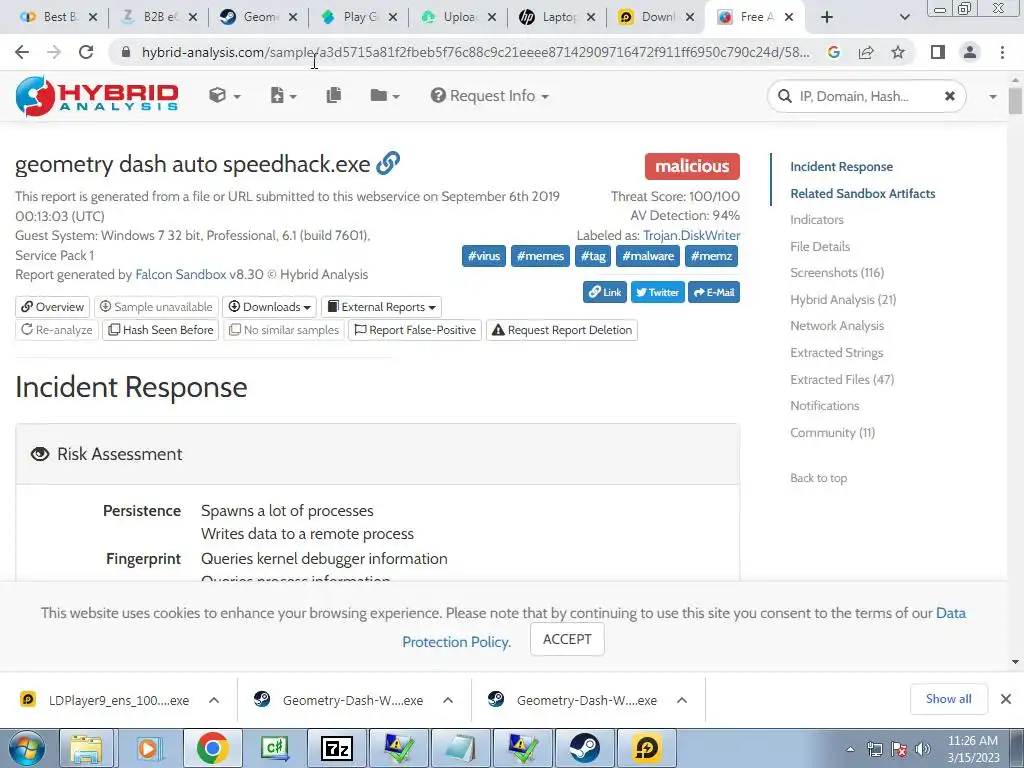This screenshot has width=1024, height=768.
Task: Open Chrome three-dot menu
Action: pos(1002,52)
